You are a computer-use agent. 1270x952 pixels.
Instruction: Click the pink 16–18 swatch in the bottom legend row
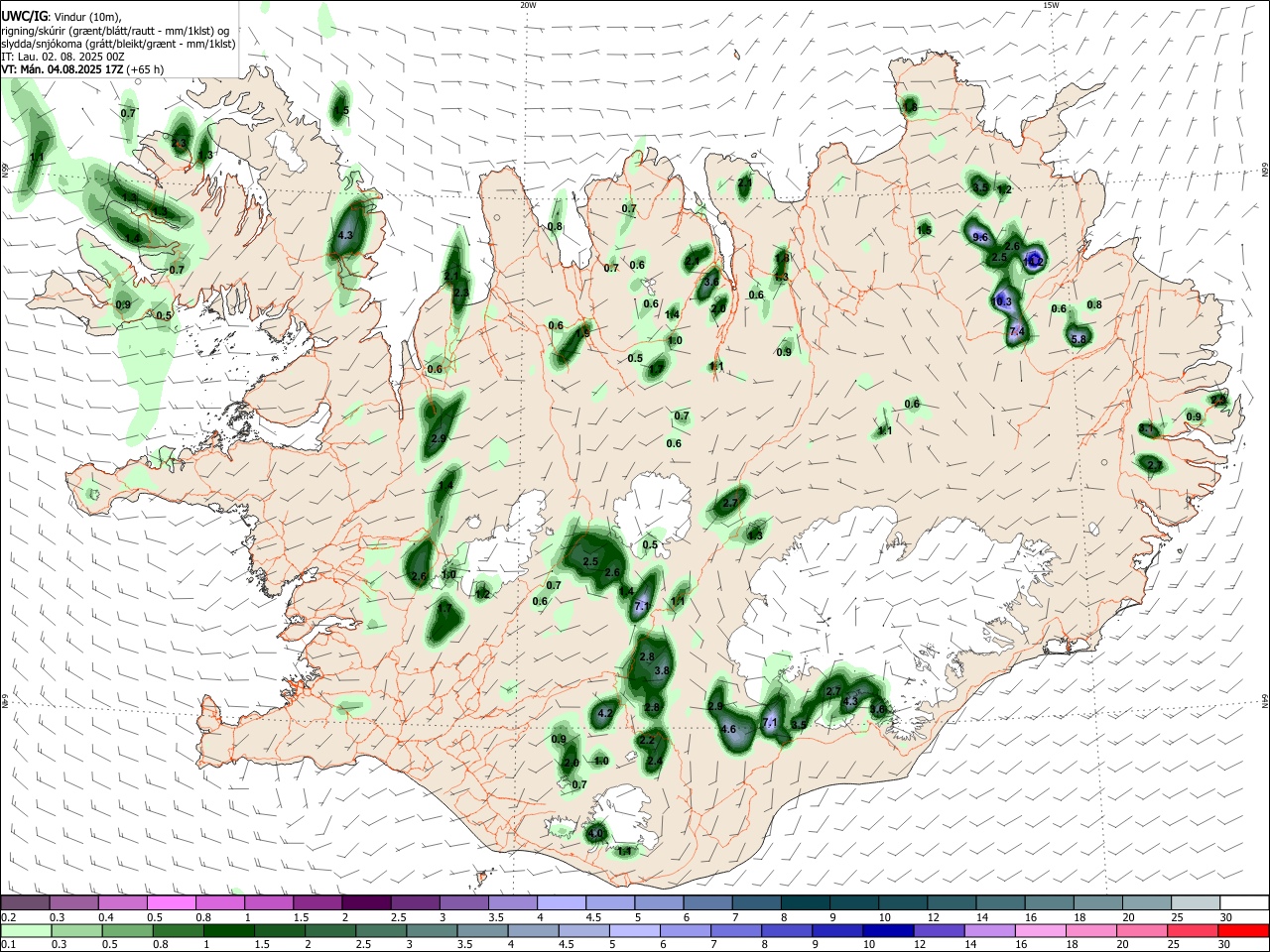point(1040,931)
